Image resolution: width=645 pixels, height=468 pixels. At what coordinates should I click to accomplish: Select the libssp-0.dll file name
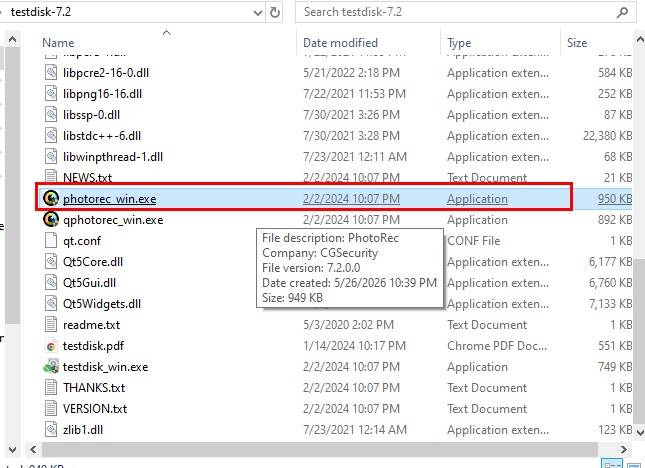(91, 115)
